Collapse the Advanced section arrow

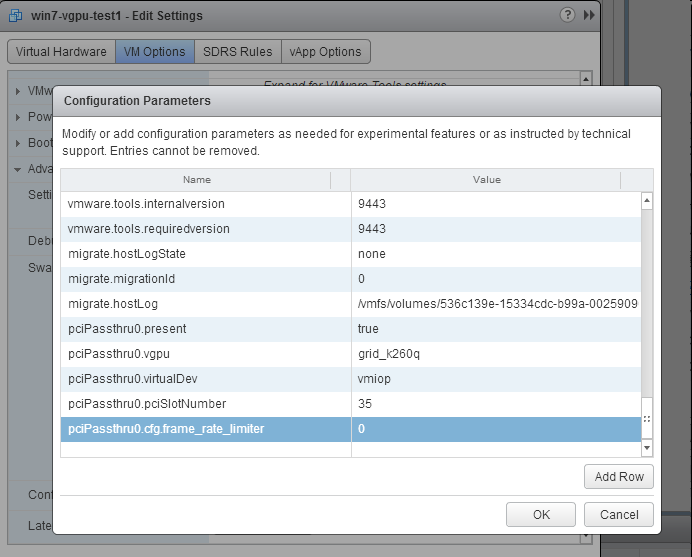18,169
